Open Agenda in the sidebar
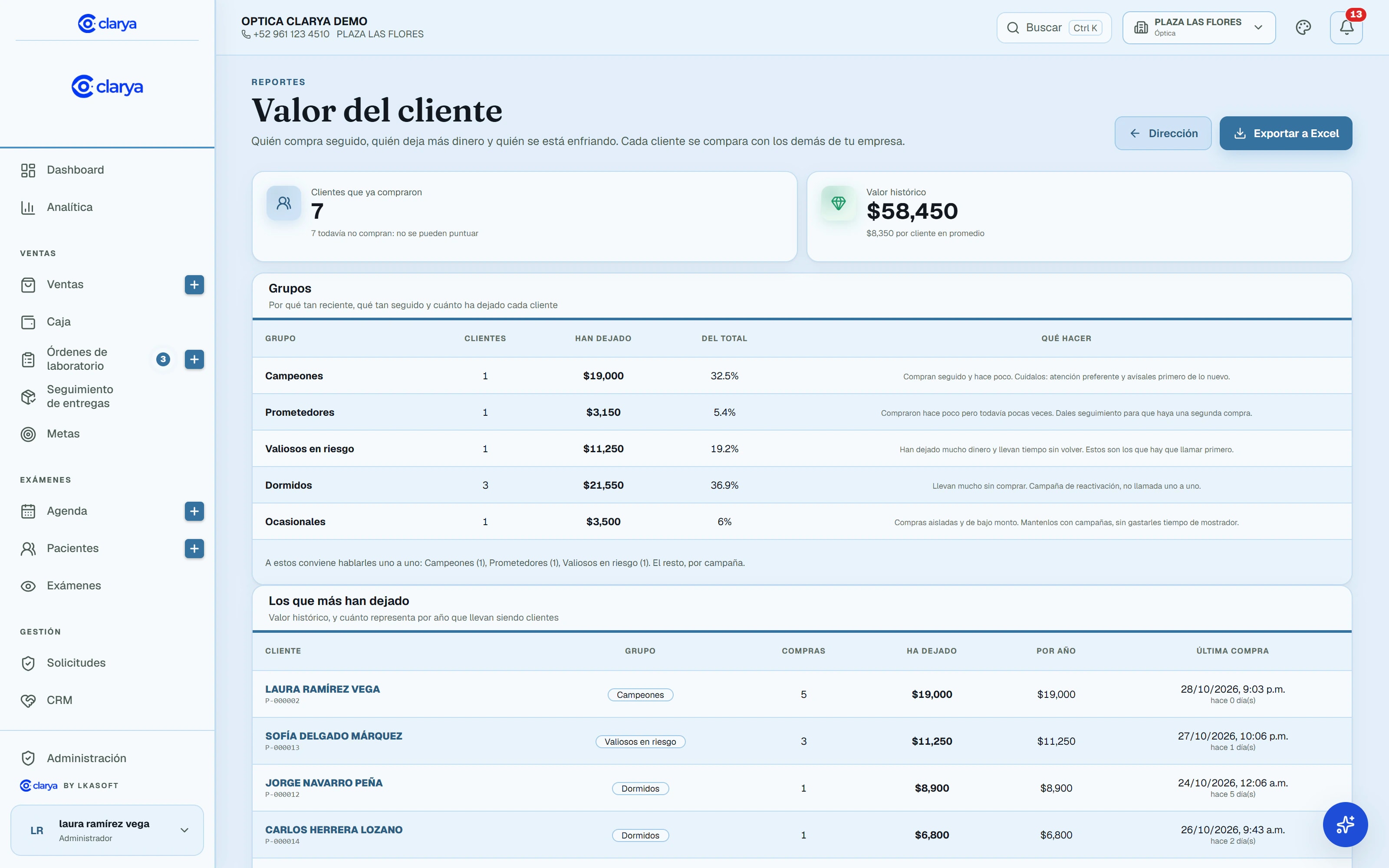 point(66,511)
